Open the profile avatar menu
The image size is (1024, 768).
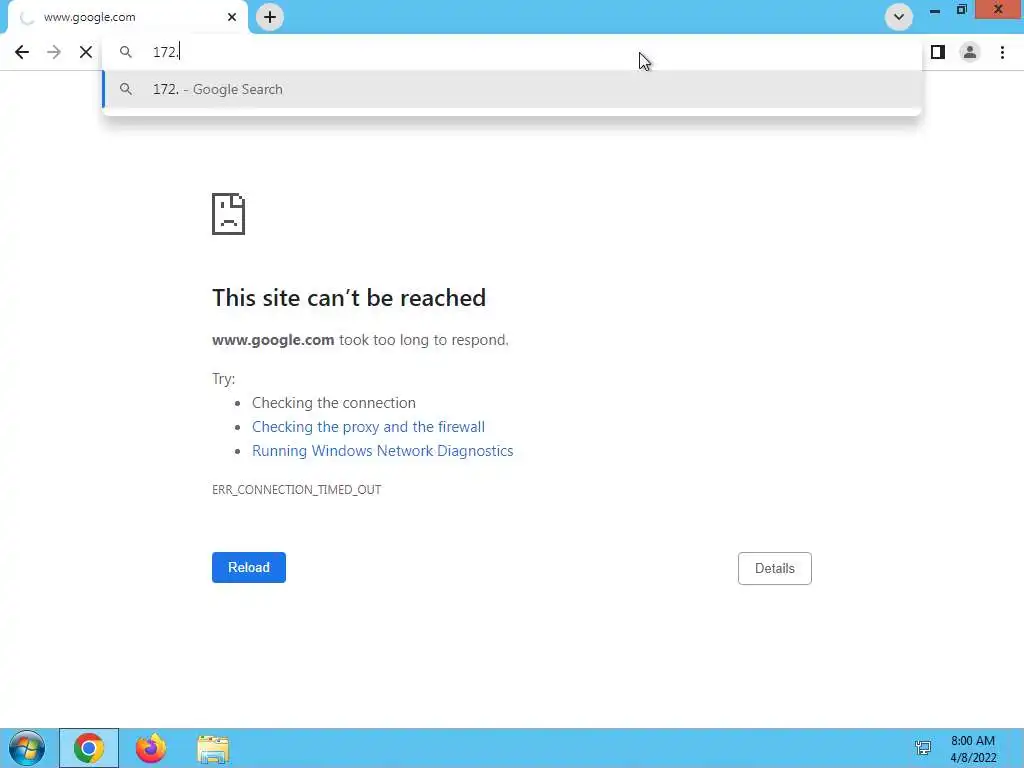pos(970,52)
